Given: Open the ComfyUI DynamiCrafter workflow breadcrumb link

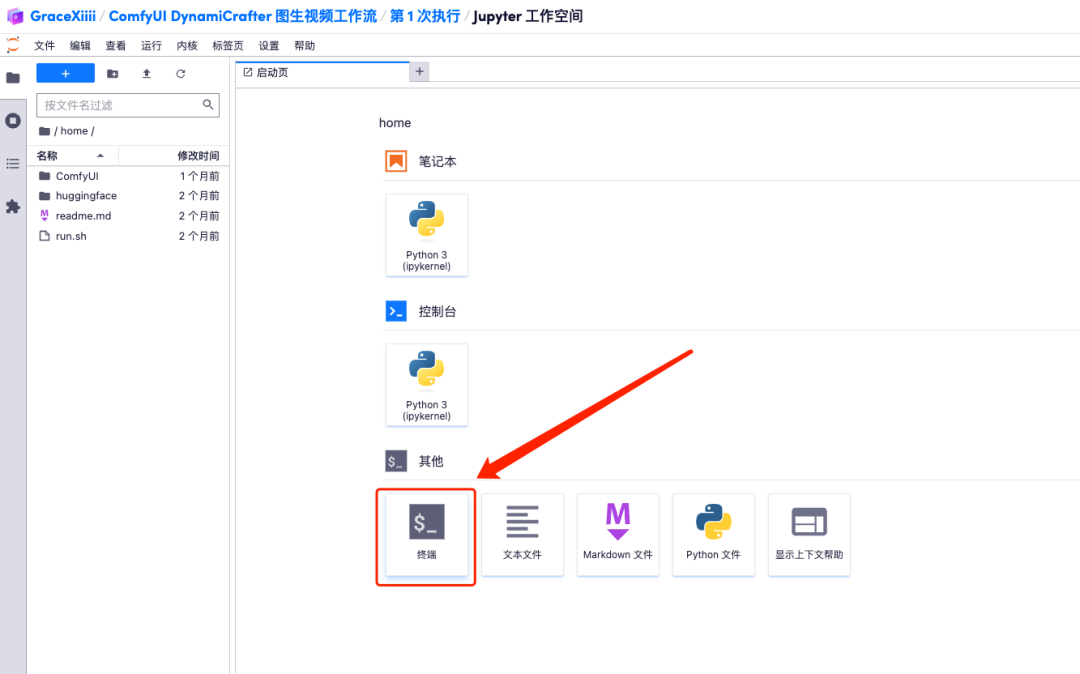Looking at the screenshot, I should pos(243,16).
